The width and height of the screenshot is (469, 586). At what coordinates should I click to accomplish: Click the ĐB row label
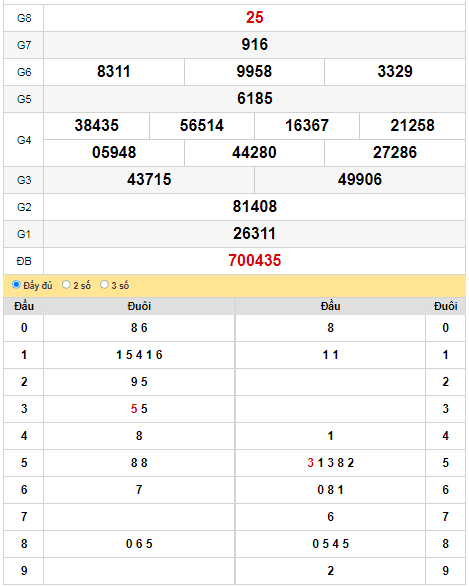coord(24,261)
